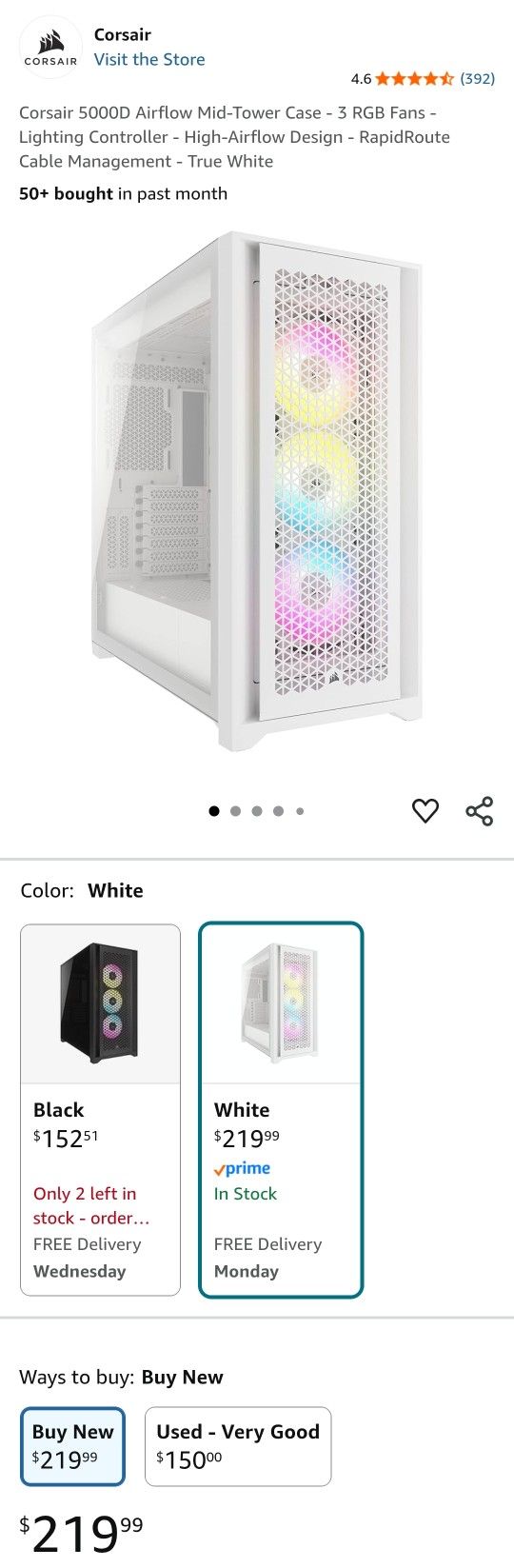514x1568 pixels.
Task: Tap the Corsair 5000D product title
Action: [234, 137]
